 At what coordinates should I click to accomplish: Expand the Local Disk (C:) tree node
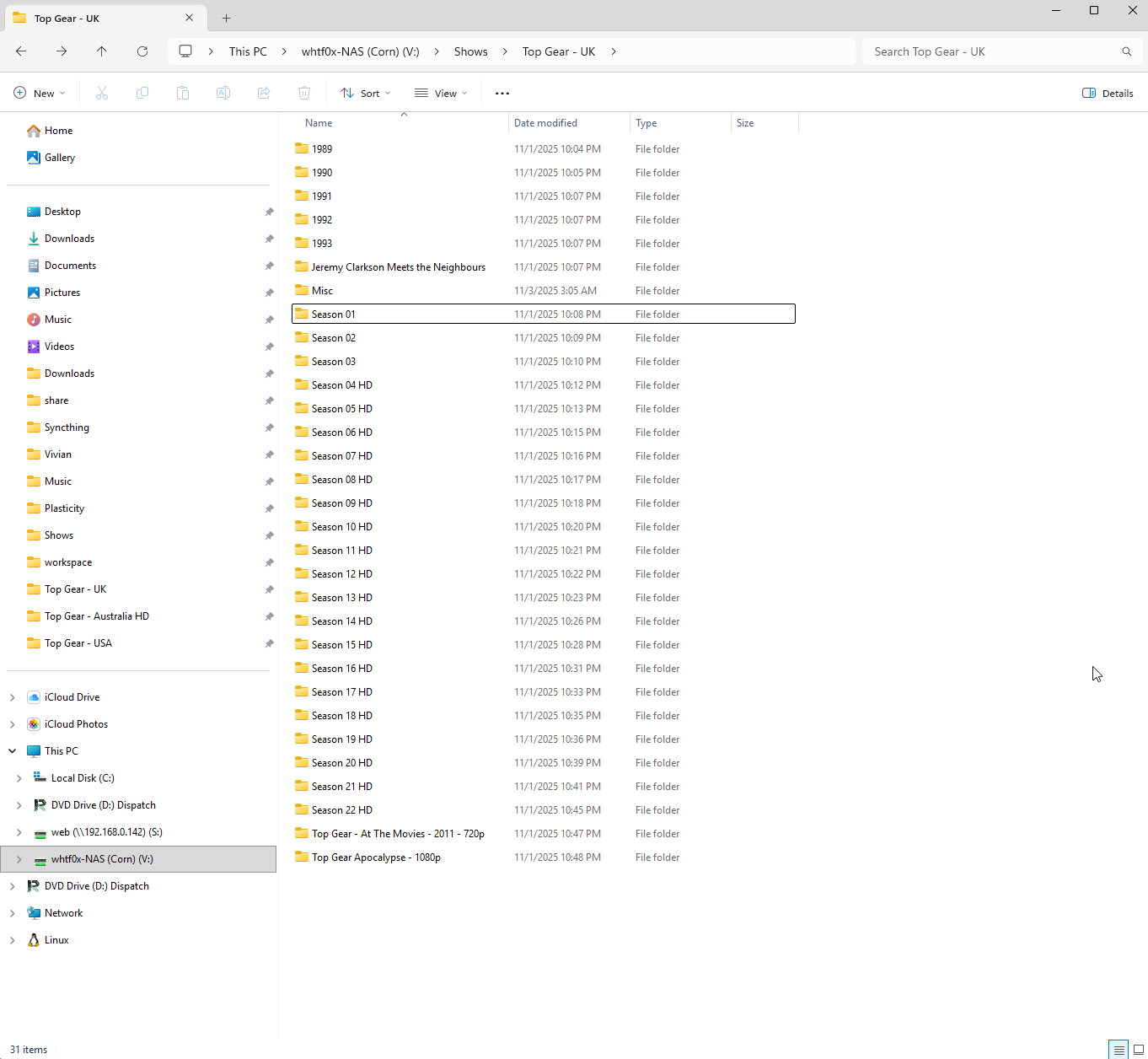click(x=19, y=778)
